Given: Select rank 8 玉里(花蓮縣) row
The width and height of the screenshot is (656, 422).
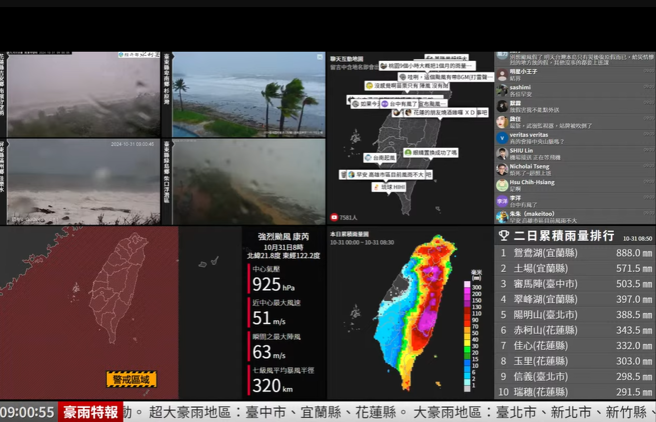Looking at the screenshot, I should 575,361.
